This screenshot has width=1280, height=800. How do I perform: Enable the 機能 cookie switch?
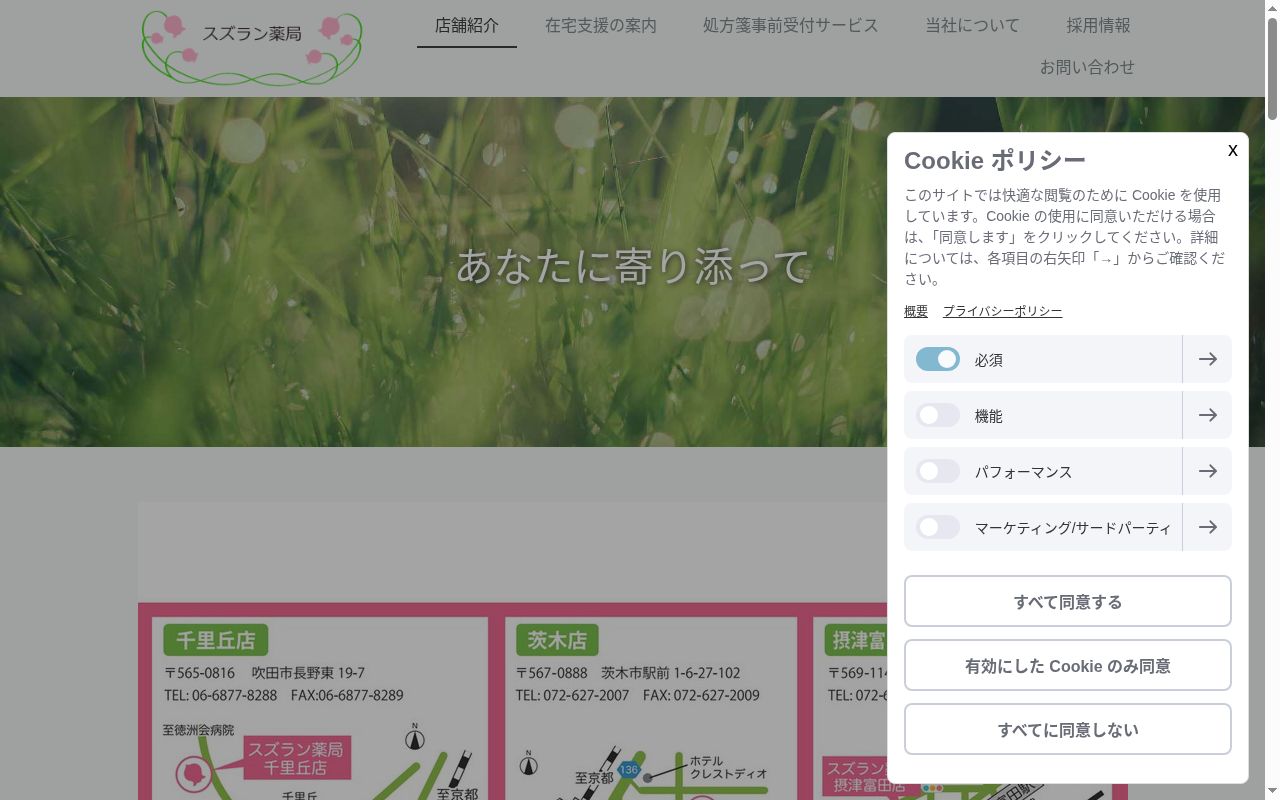[x=938, y=415]
